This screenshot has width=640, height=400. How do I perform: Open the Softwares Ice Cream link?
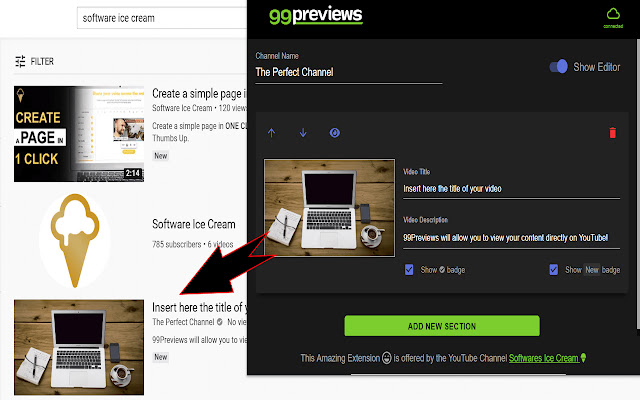point(544,358)
